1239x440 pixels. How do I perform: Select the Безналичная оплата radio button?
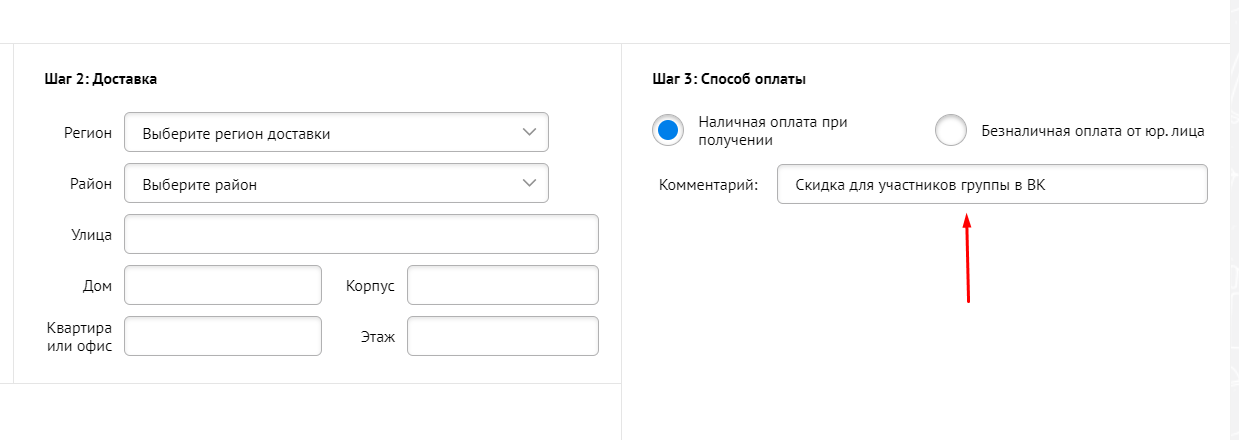coord(951,130)
